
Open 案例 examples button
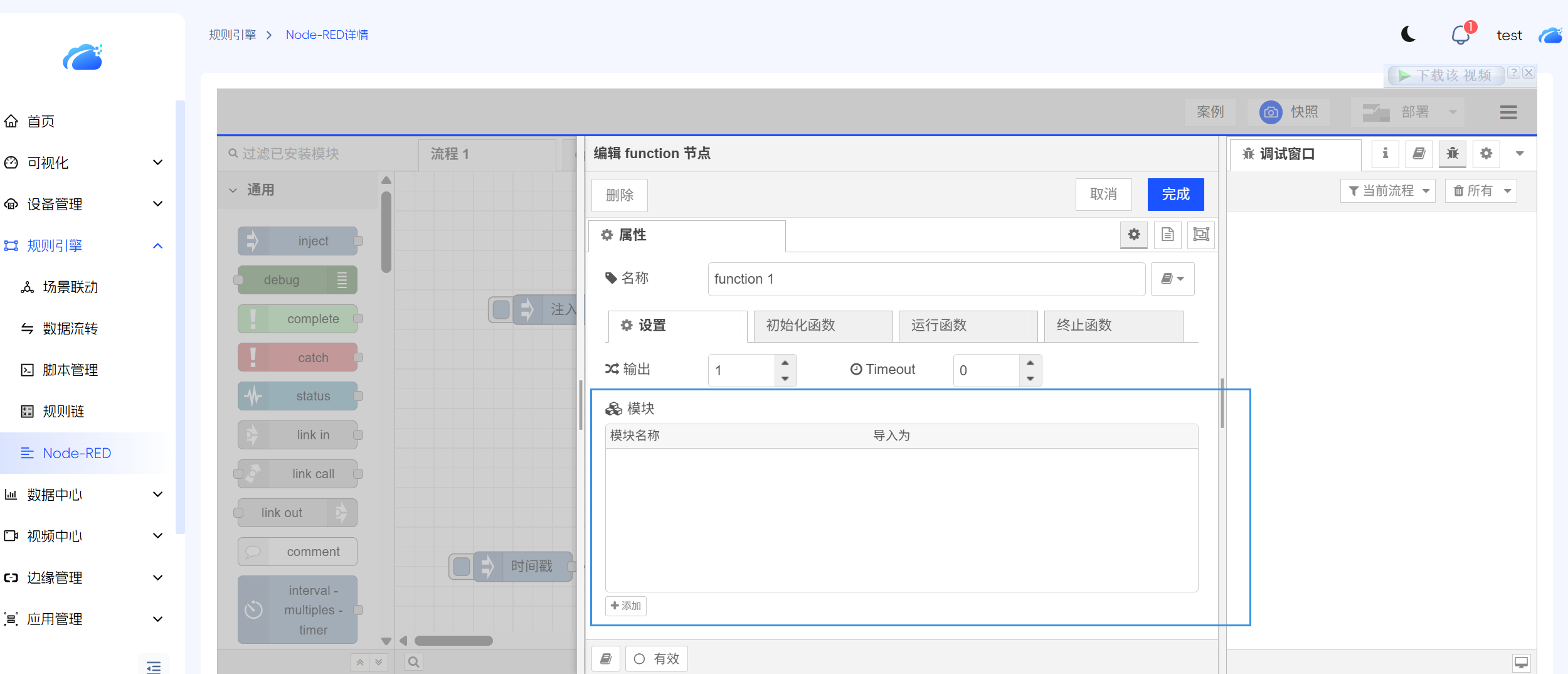(1210, 112)
